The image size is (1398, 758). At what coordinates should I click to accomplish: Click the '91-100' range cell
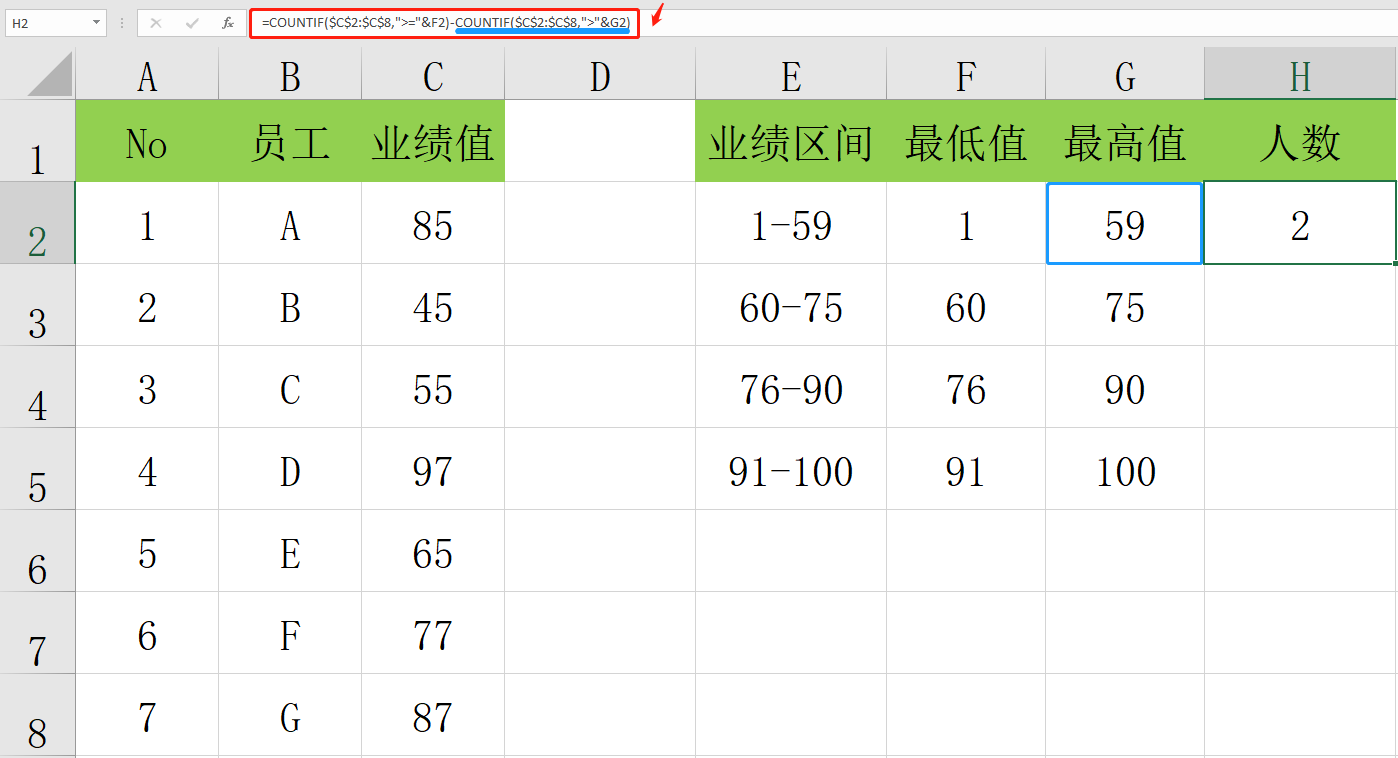[791, 469]
